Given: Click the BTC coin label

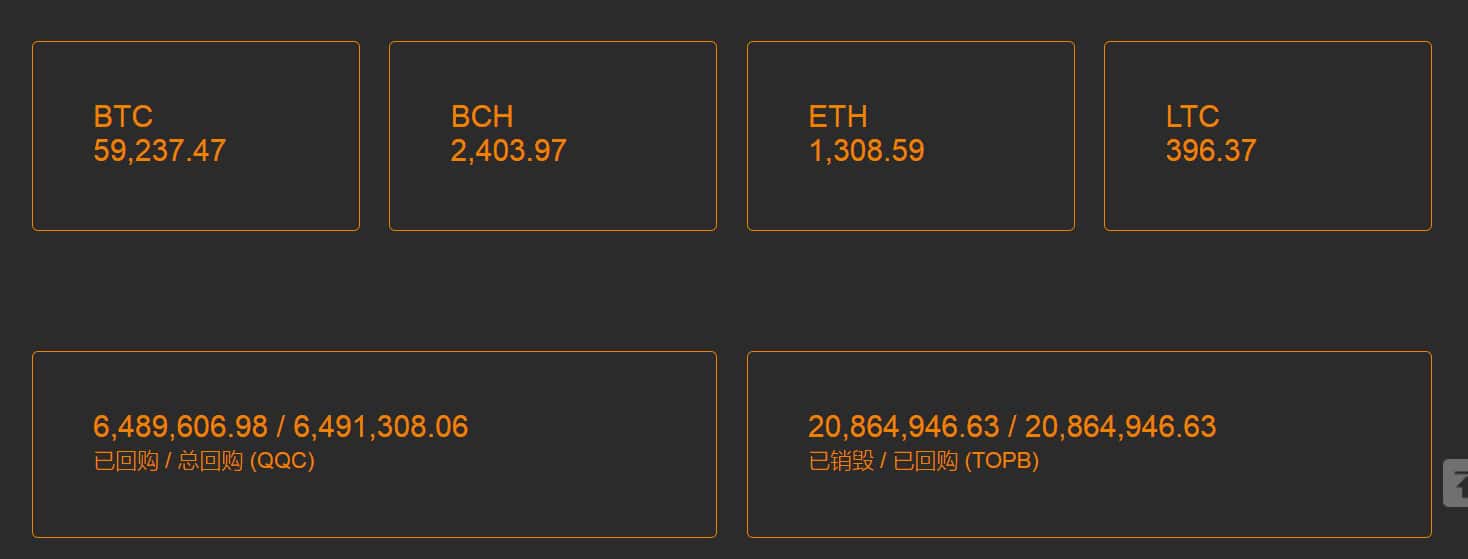Looking at the screenshot, I should coord(123,117).
